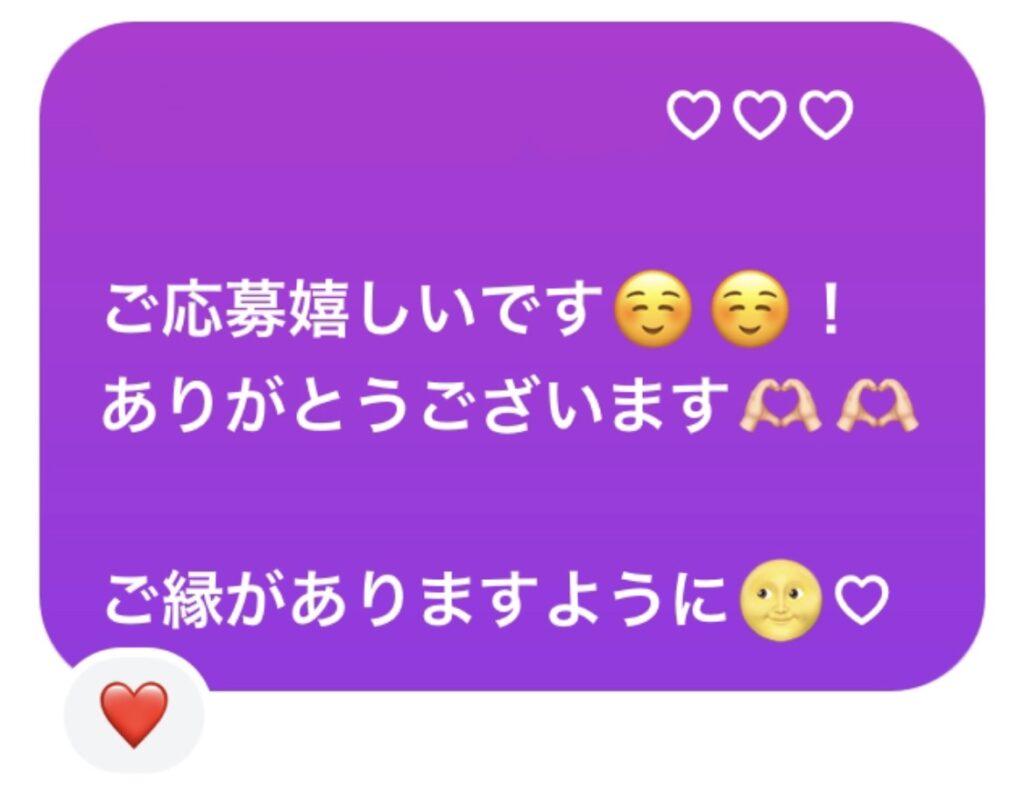Click the white heart after moon emoji
This screenshot has height=792, width=1024.
[x=861, y=600]
